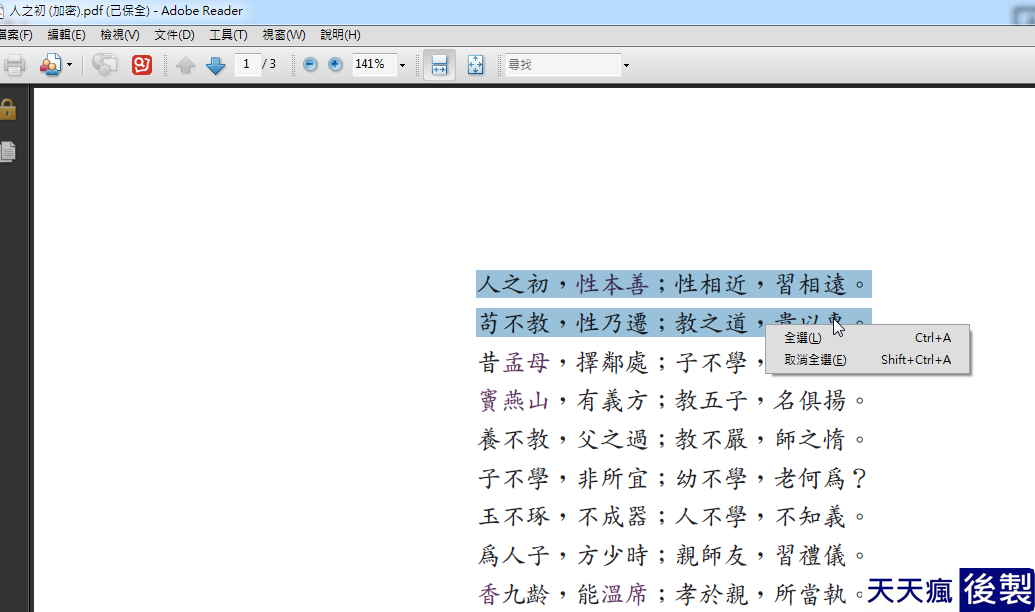
Task: Open the page thumbnails panel icon
Action: [7, 151]
